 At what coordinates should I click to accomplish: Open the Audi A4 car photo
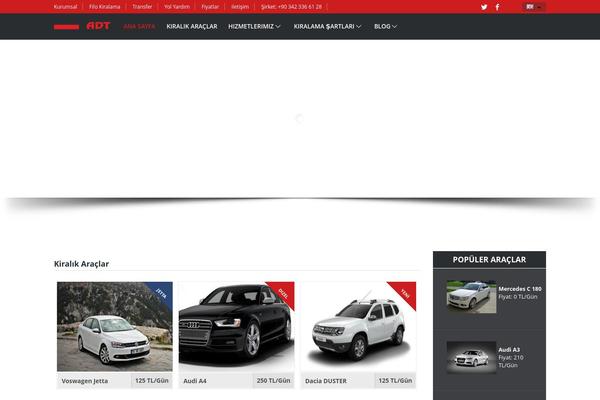[x=236, y=327]
